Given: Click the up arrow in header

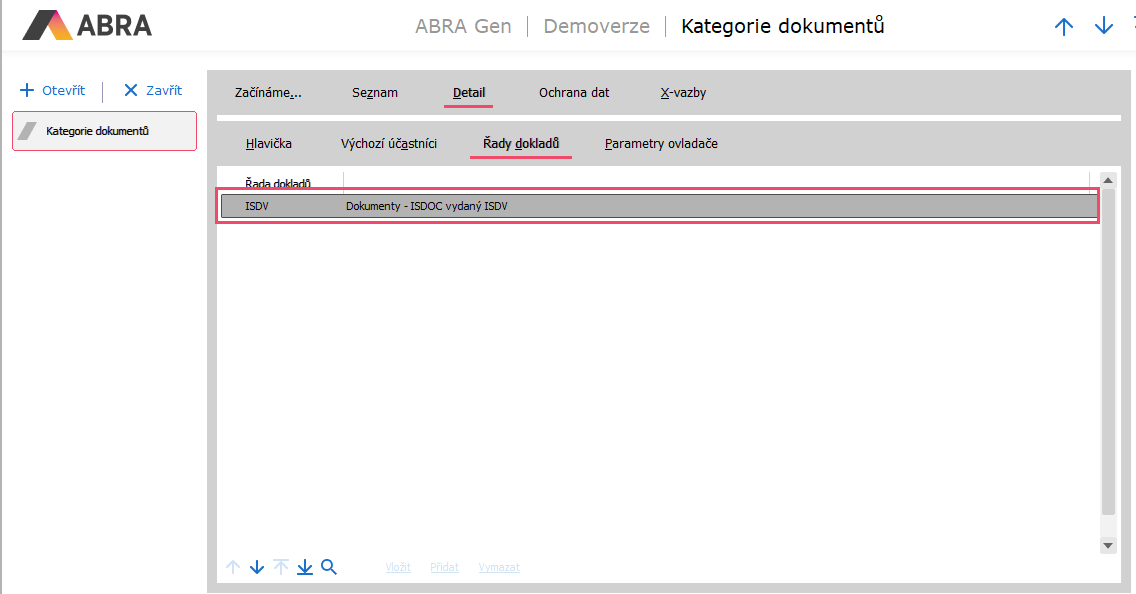Looking at the screenshot, I should 1064,27.
